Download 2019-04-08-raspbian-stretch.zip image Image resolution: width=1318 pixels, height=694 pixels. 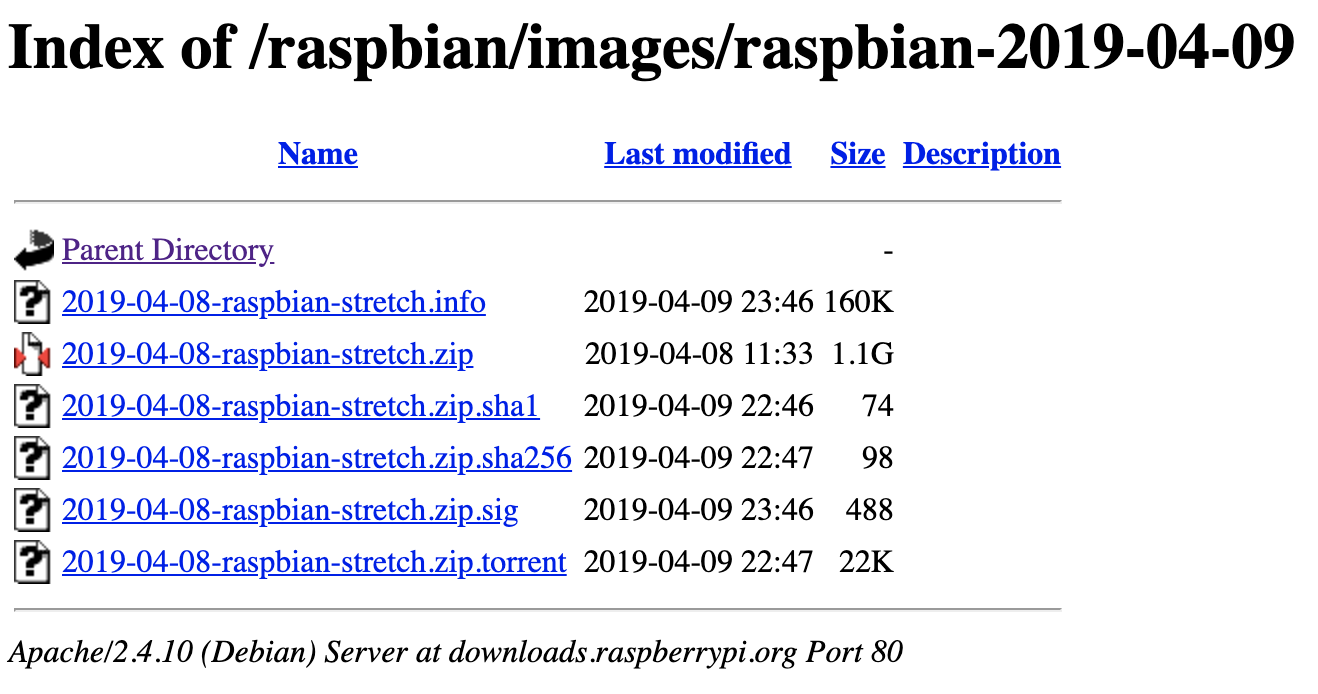(x=268, y=354)
